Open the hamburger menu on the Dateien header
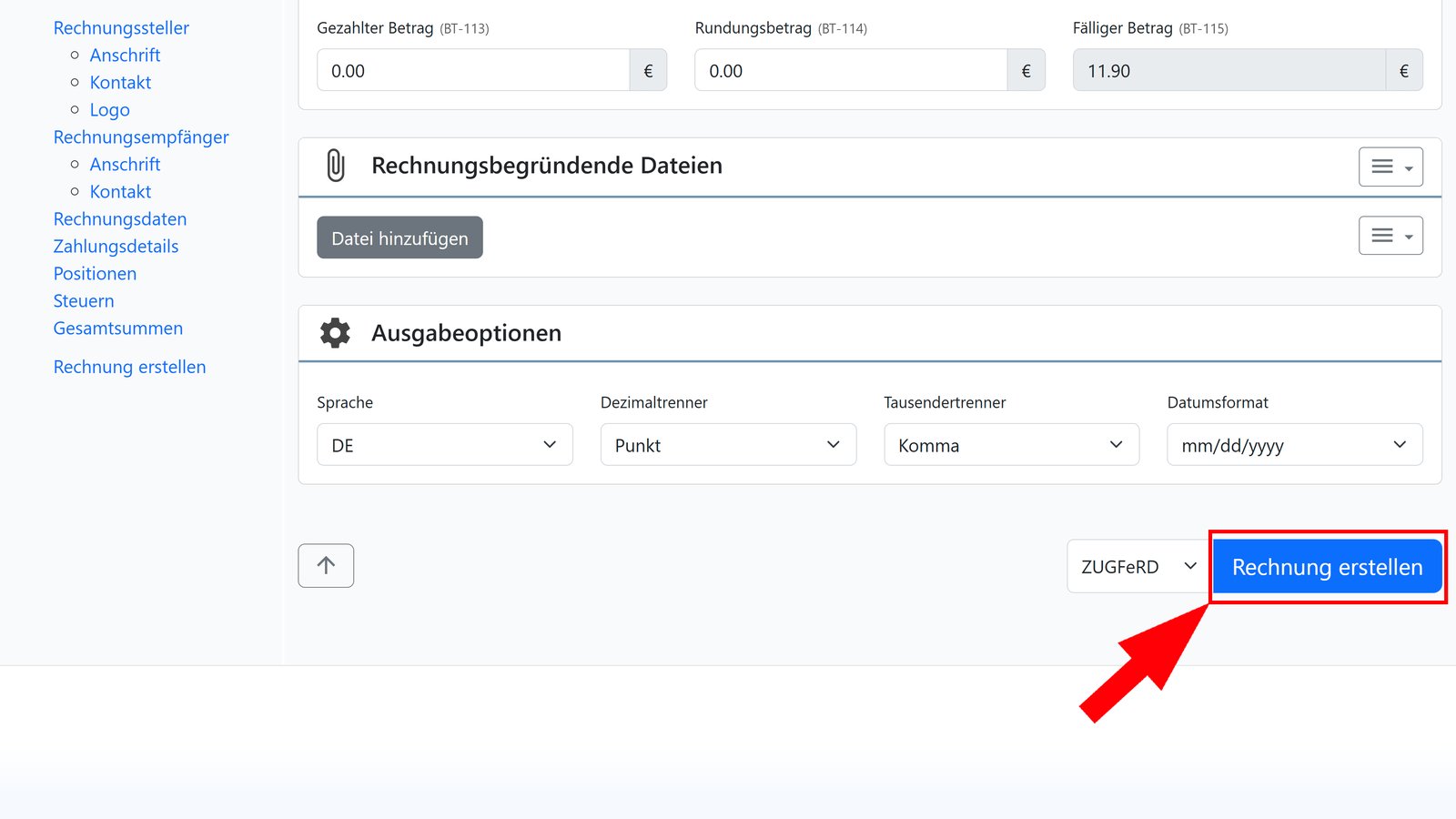The height and width of the screenshot is (819, 1456). coord(1390,167)
